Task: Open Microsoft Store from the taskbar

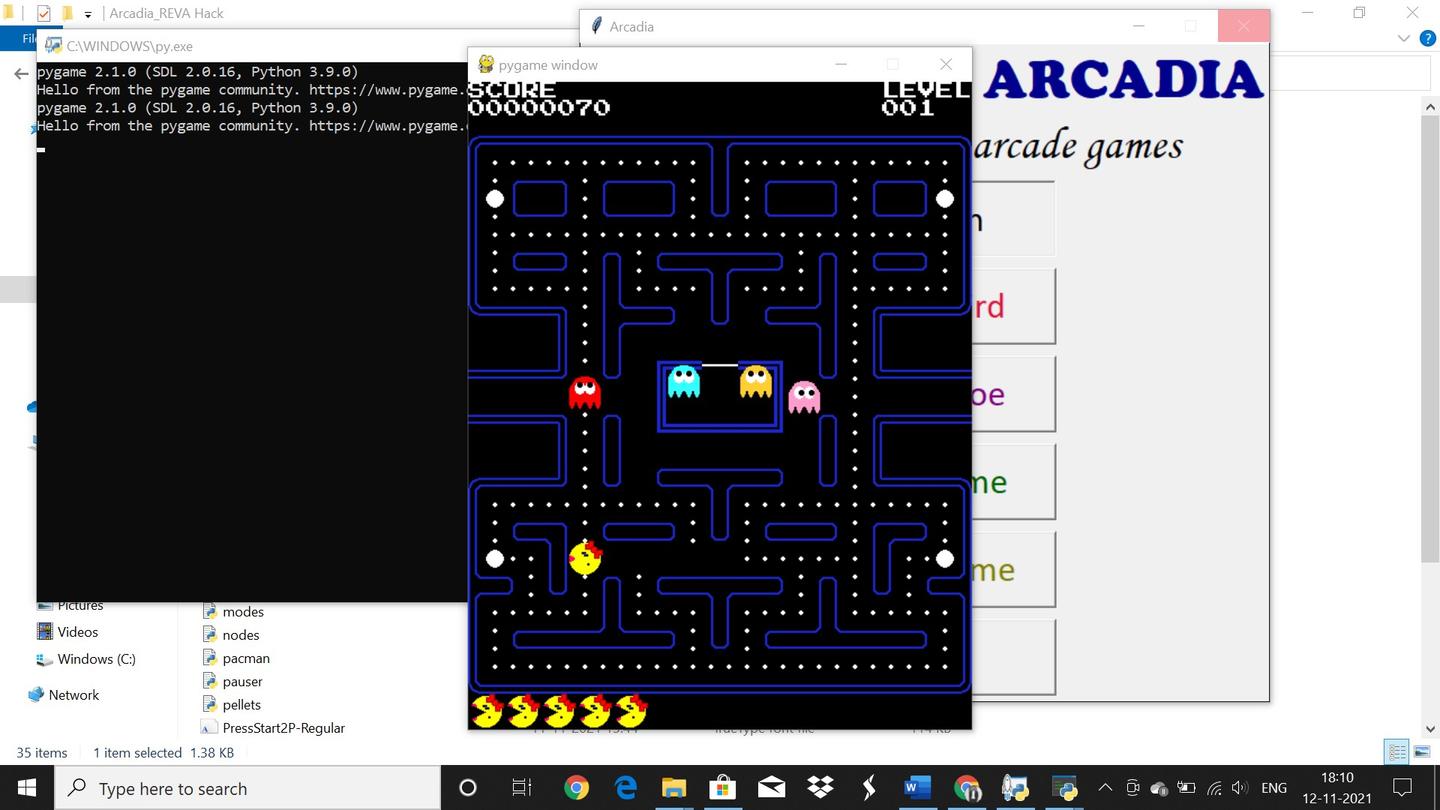Action: pos(722,788)
